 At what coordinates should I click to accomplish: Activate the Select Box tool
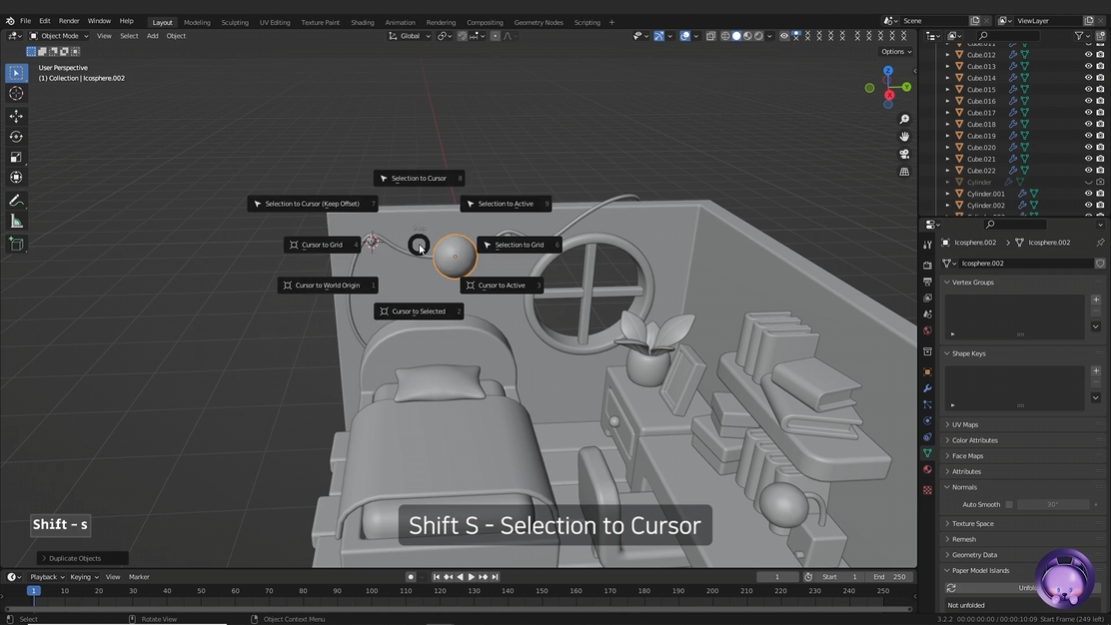click(x=16, y=73)
